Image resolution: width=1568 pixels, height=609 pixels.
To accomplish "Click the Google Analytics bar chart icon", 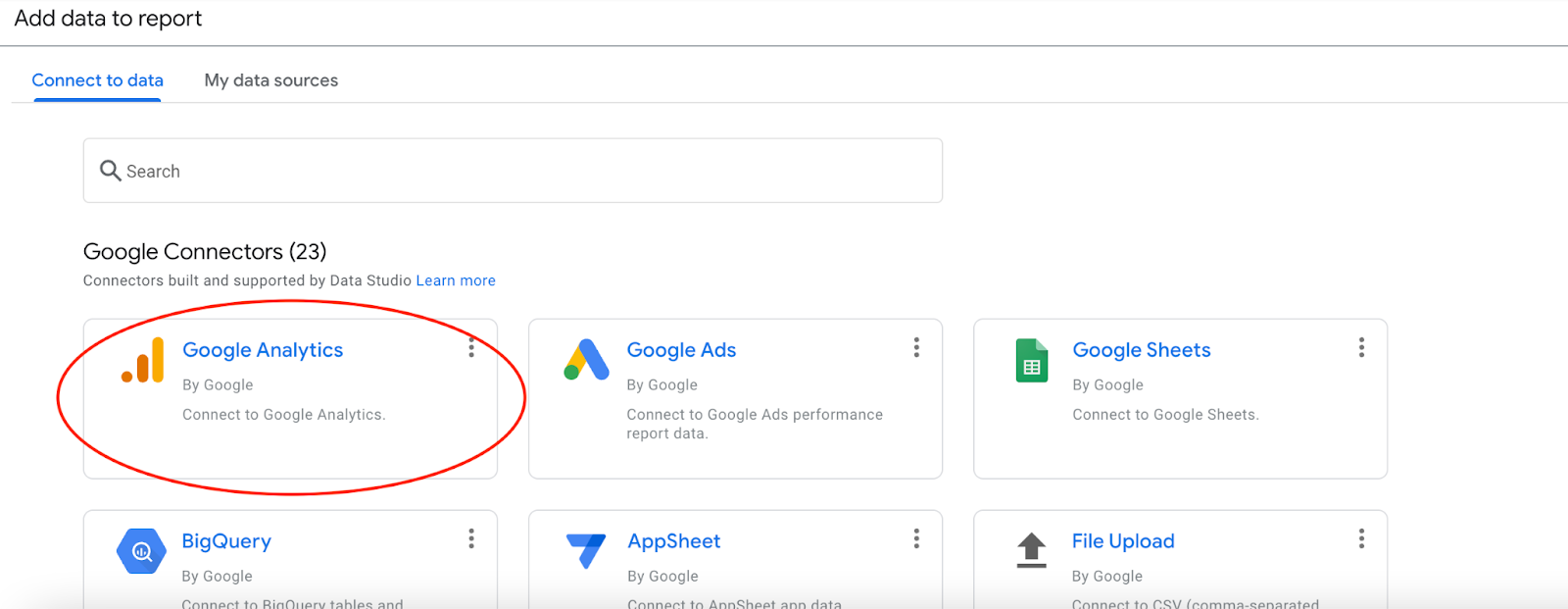I will click(x=143, y=361).
